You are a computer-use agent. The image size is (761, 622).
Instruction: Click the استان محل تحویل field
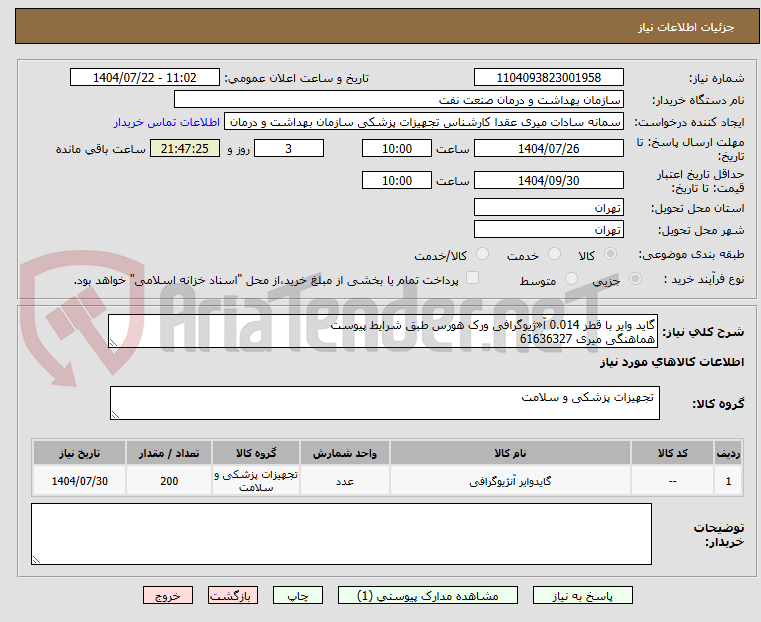pos(548,208)
